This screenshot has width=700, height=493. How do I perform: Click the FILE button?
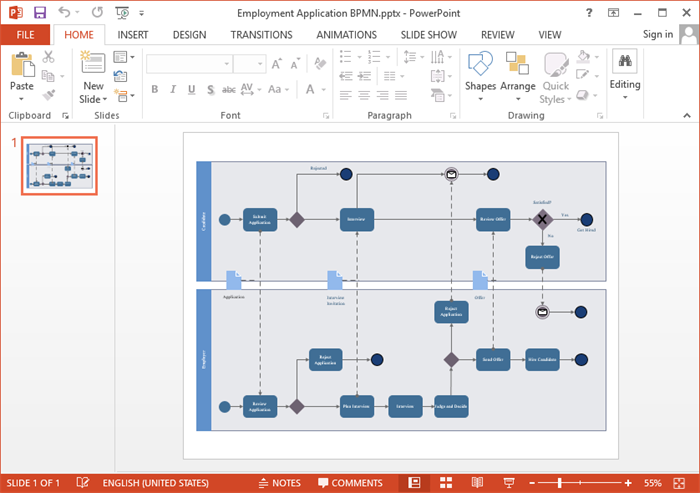25,34
